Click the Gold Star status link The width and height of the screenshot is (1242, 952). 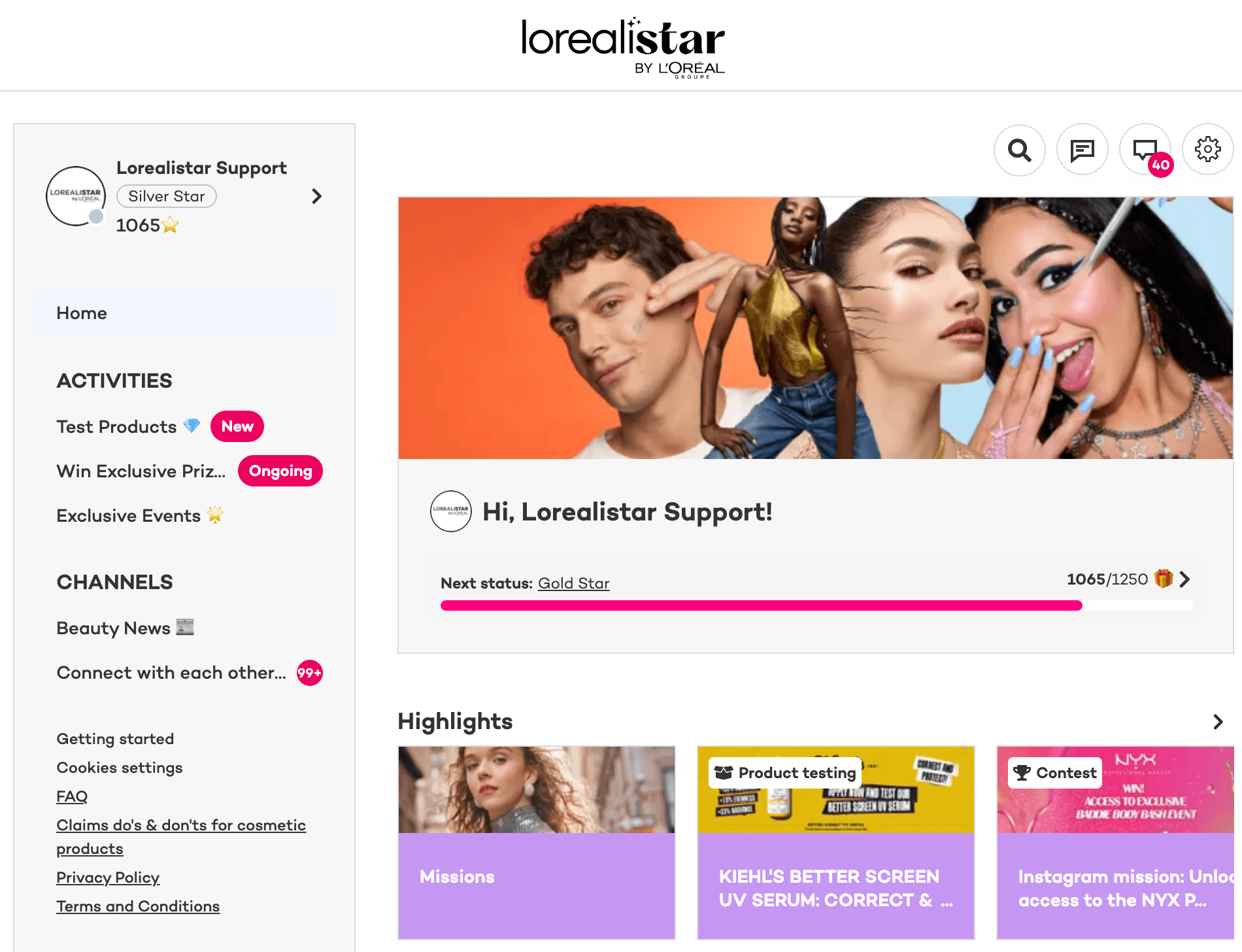573,583
